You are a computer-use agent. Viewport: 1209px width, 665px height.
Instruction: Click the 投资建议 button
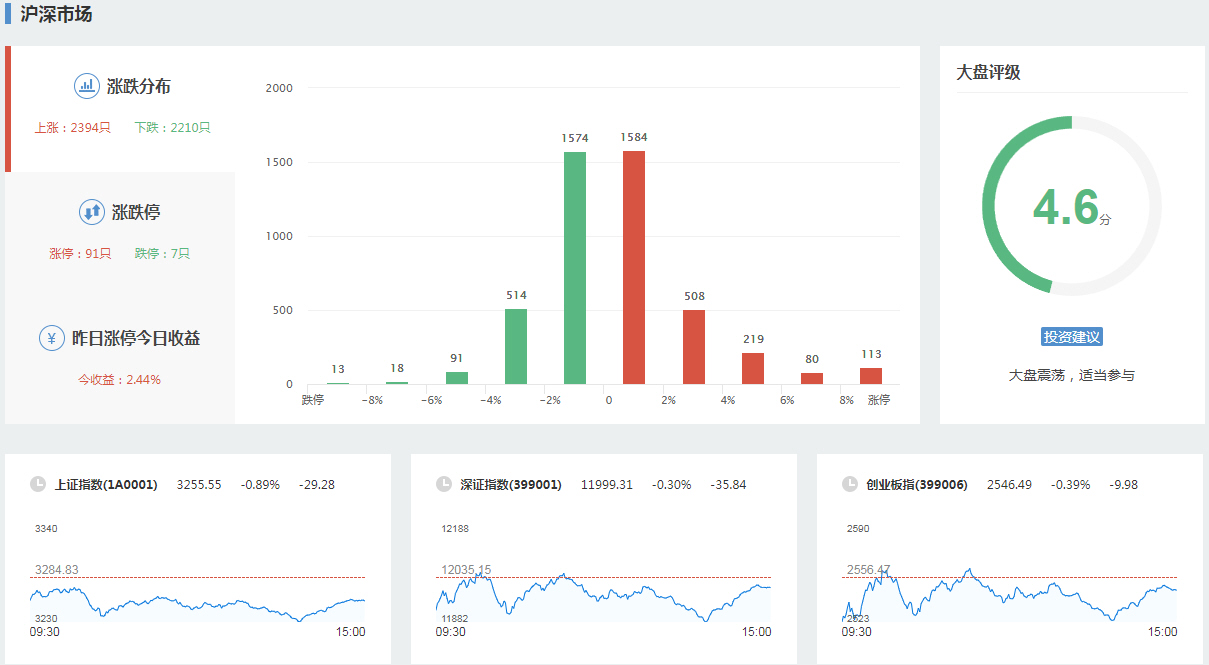click(x=1071, y=337)
